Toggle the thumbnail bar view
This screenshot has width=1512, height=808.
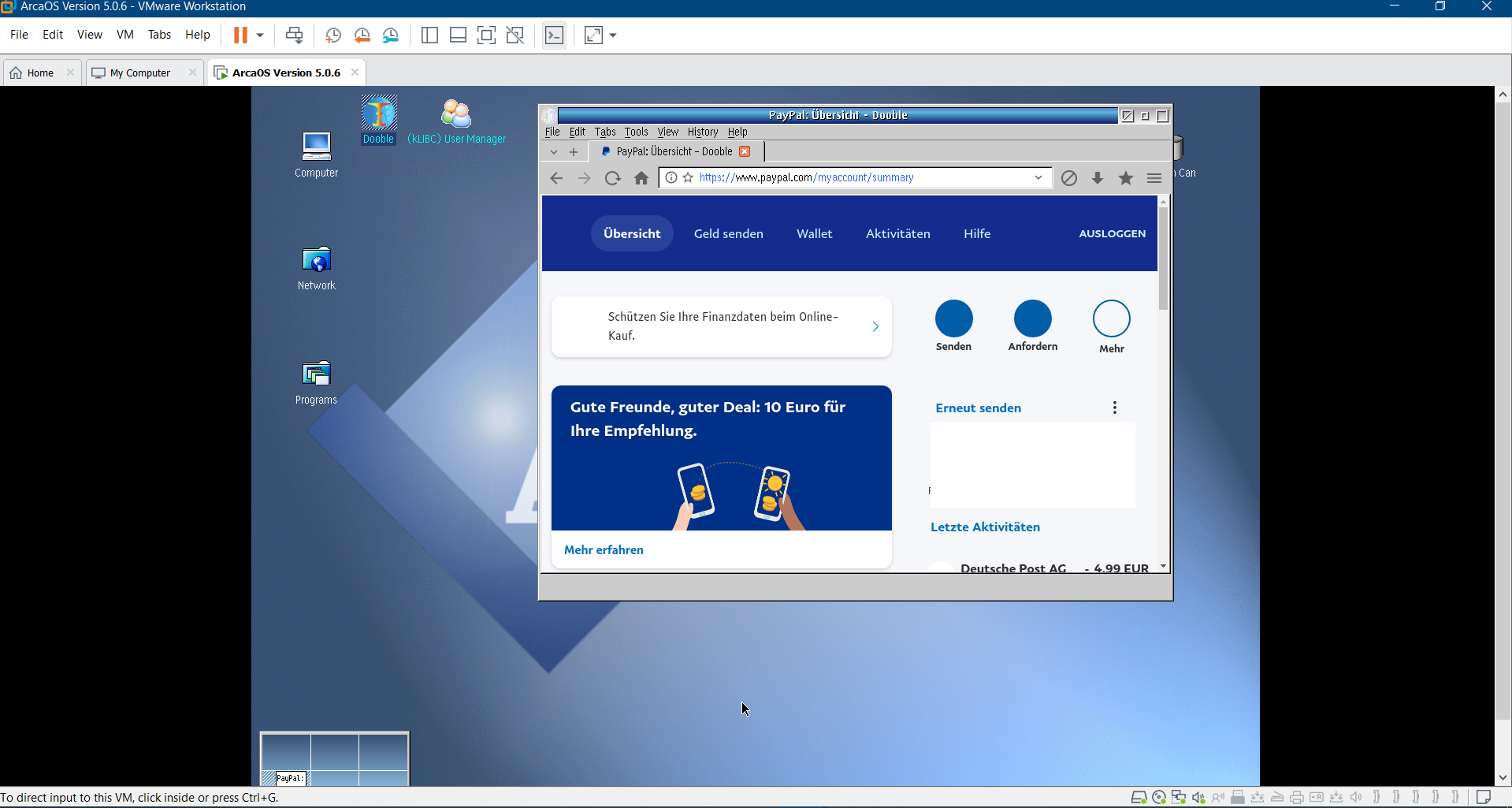[458, 35]
